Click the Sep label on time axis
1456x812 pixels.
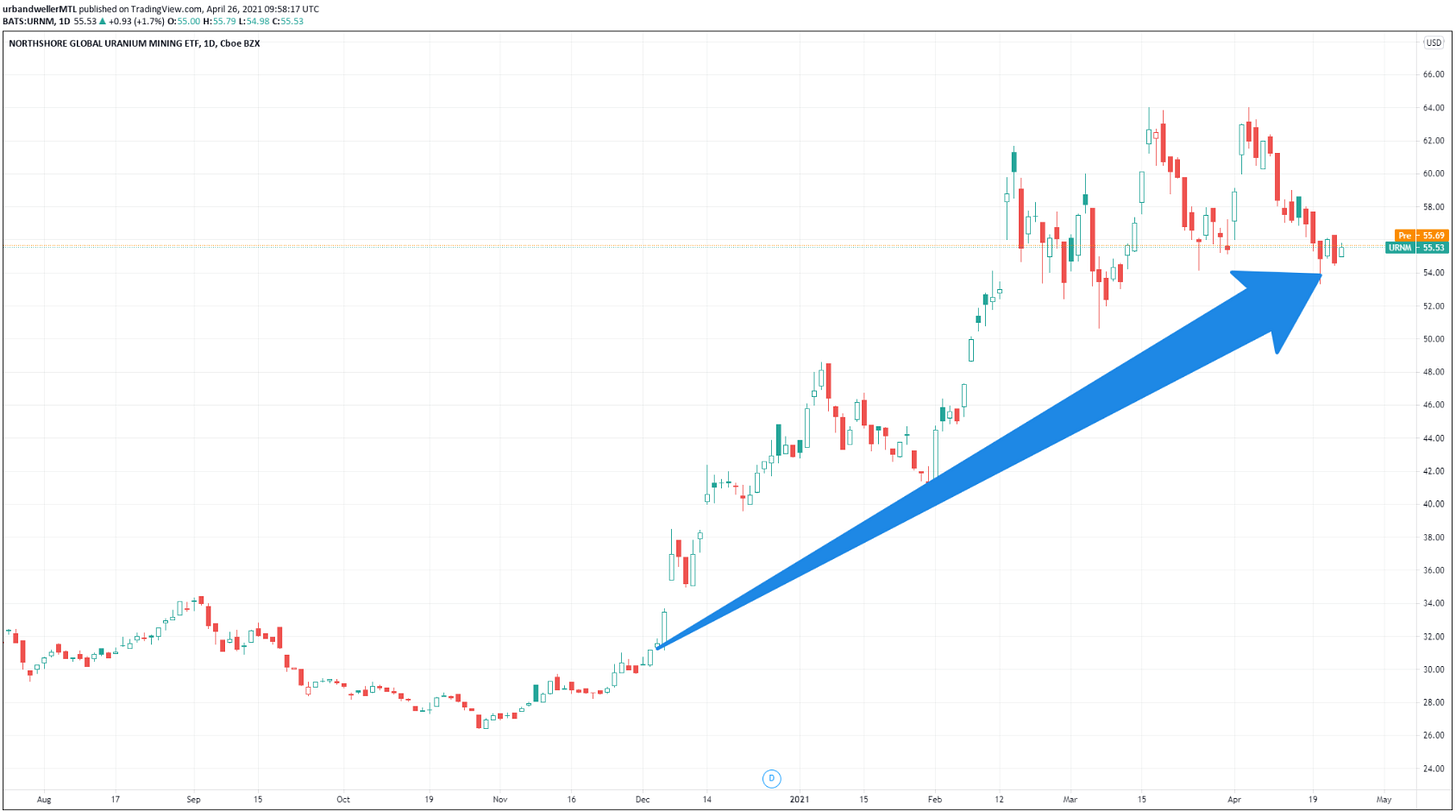click(194, 800)
